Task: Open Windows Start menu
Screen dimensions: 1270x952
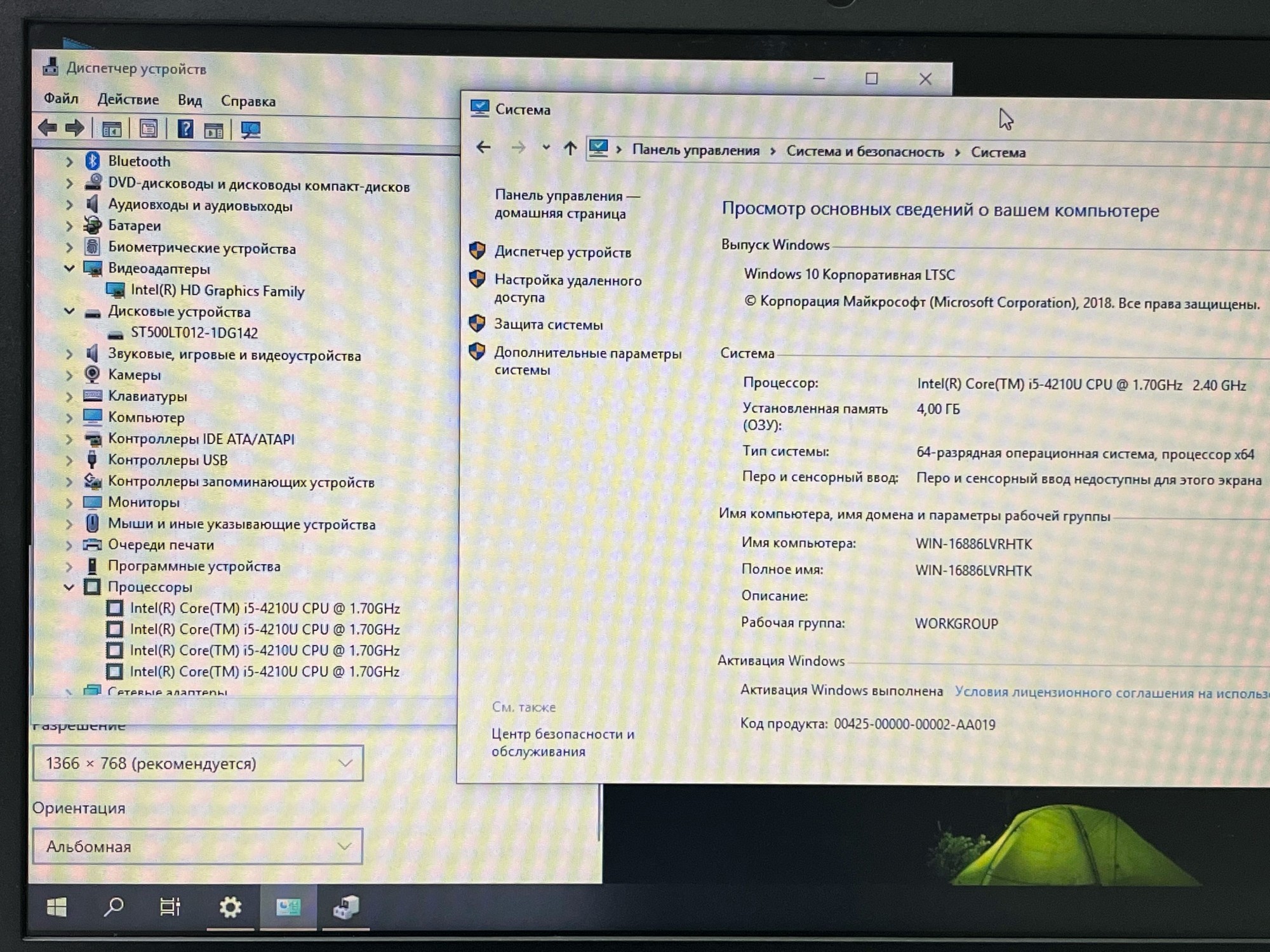Action: coord(57,907)
